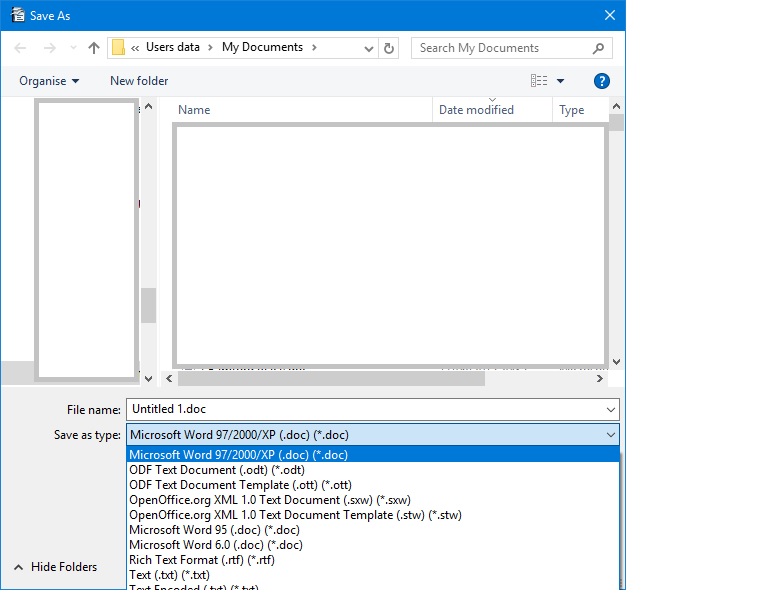Click the search magnifier icon
This screenshot has height=614, width=768.
(x=598, y=48)
